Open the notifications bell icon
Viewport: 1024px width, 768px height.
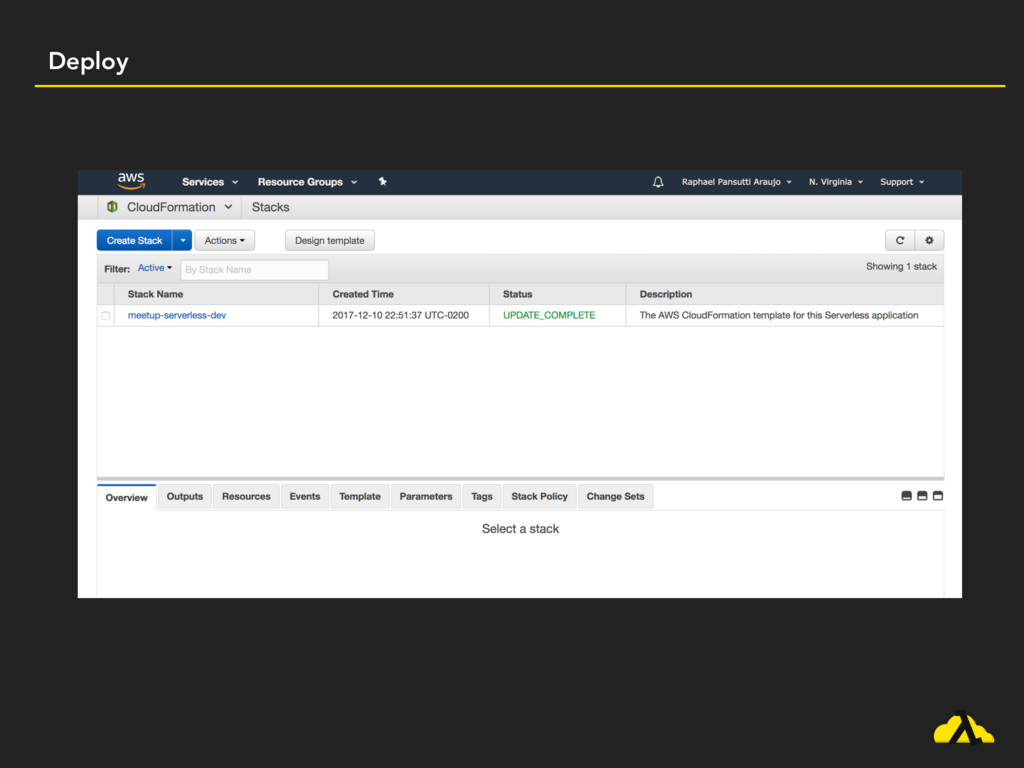pyautogui.click(x=658, y=182)
